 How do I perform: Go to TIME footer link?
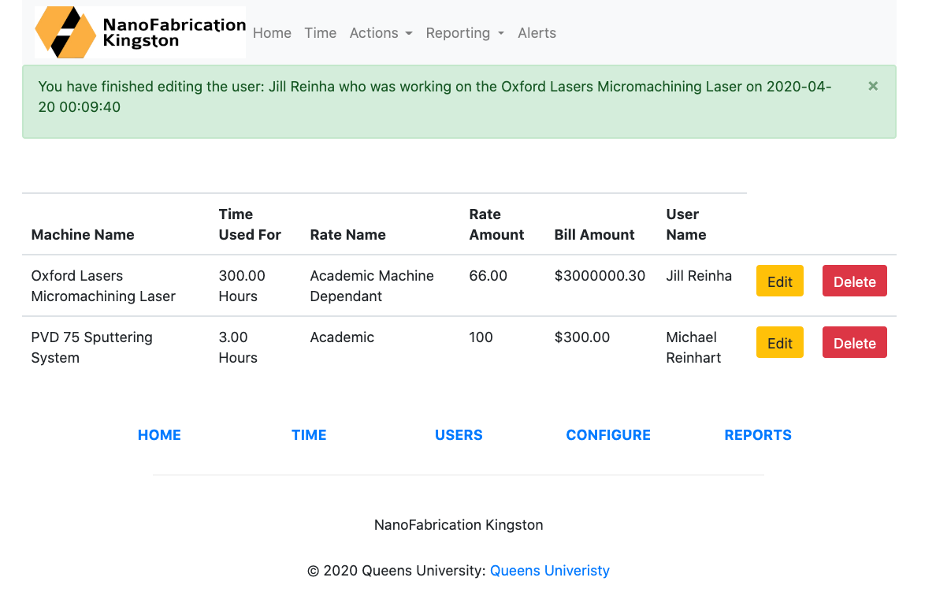[x=309, y=435]
